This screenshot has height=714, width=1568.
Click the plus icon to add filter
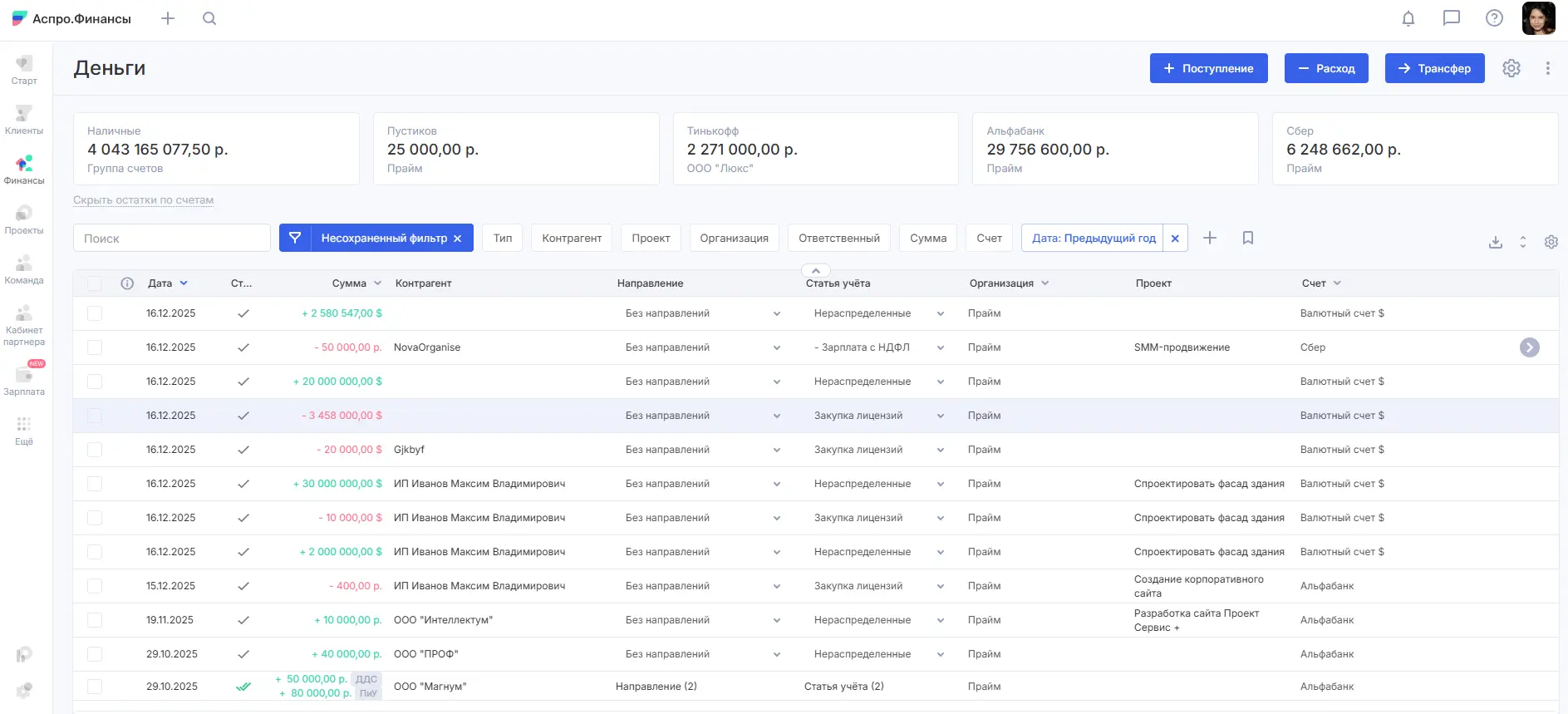(x=1210, y=238)
